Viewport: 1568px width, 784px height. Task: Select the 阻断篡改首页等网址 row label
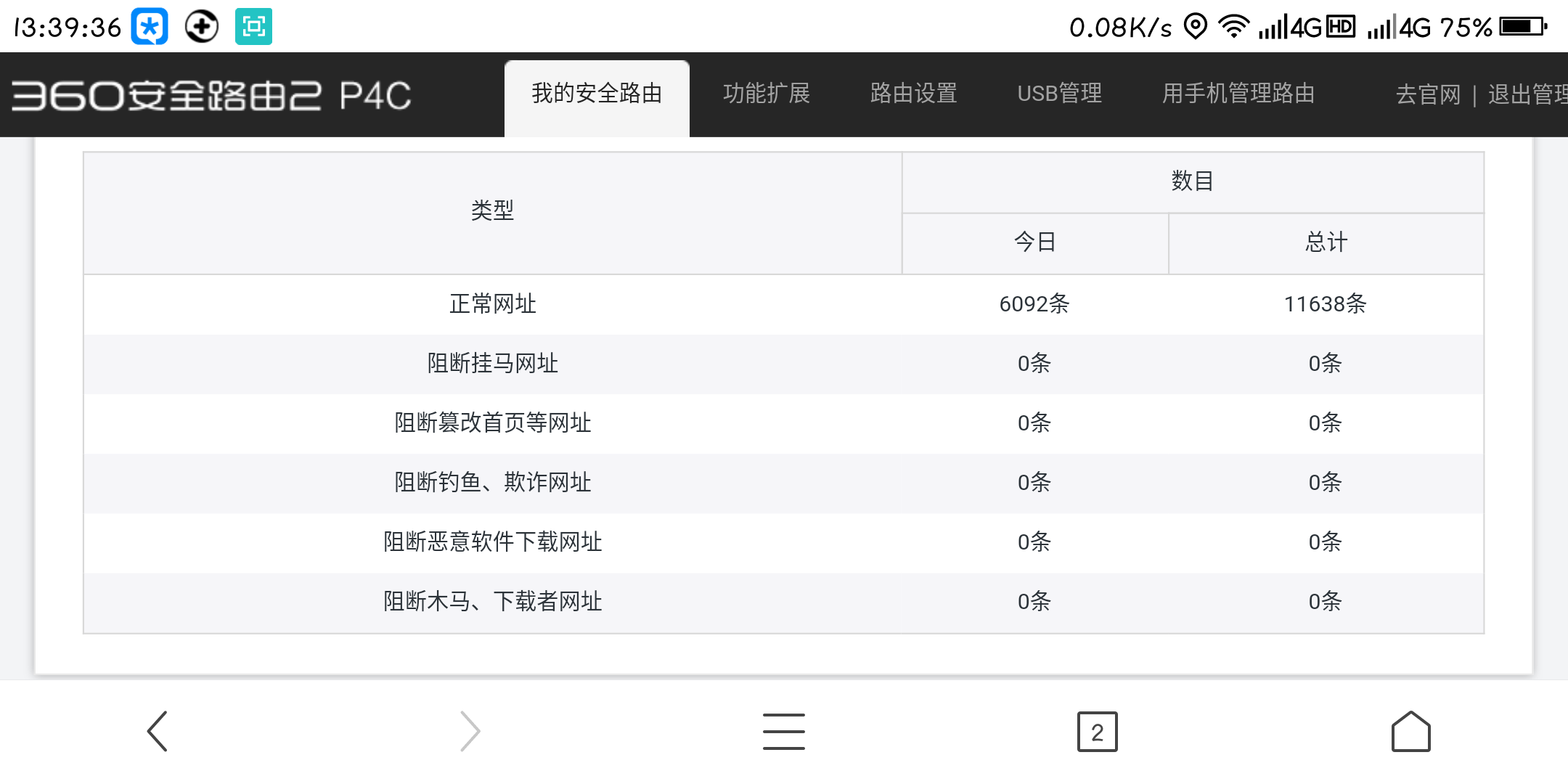(x=492, y=422)
